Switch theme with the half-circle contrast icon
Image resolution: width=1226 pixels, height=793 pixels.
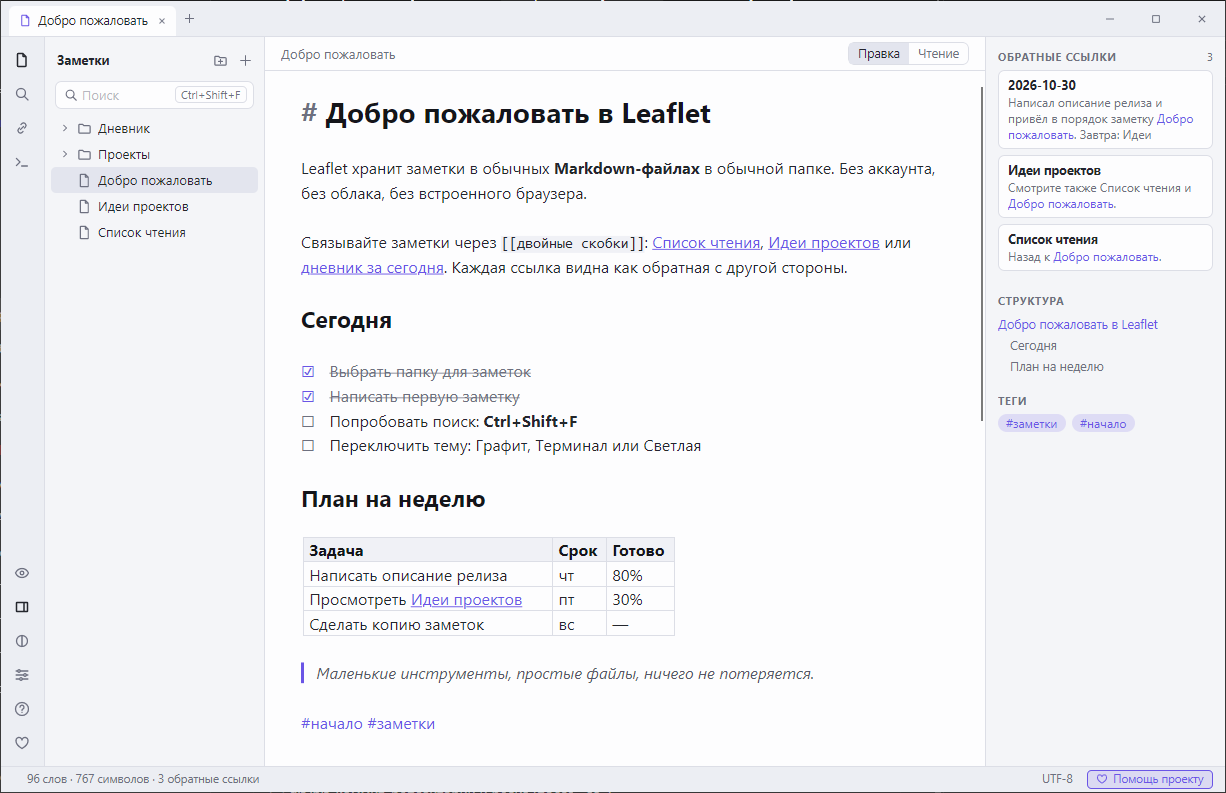point(22,641)
